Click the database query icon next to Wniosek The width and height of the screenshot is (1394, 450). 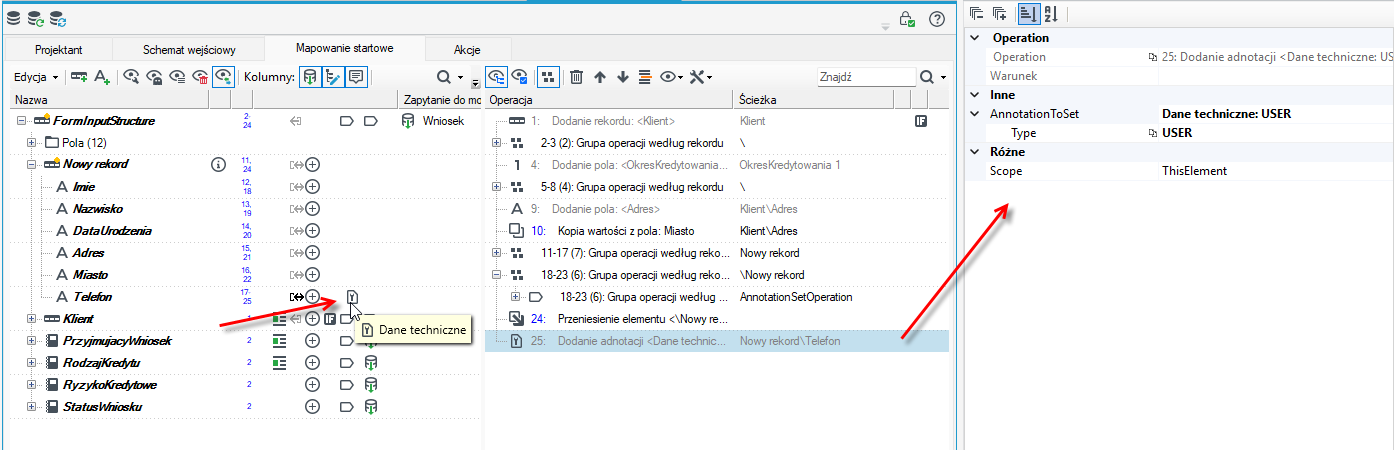click(407, 121)
